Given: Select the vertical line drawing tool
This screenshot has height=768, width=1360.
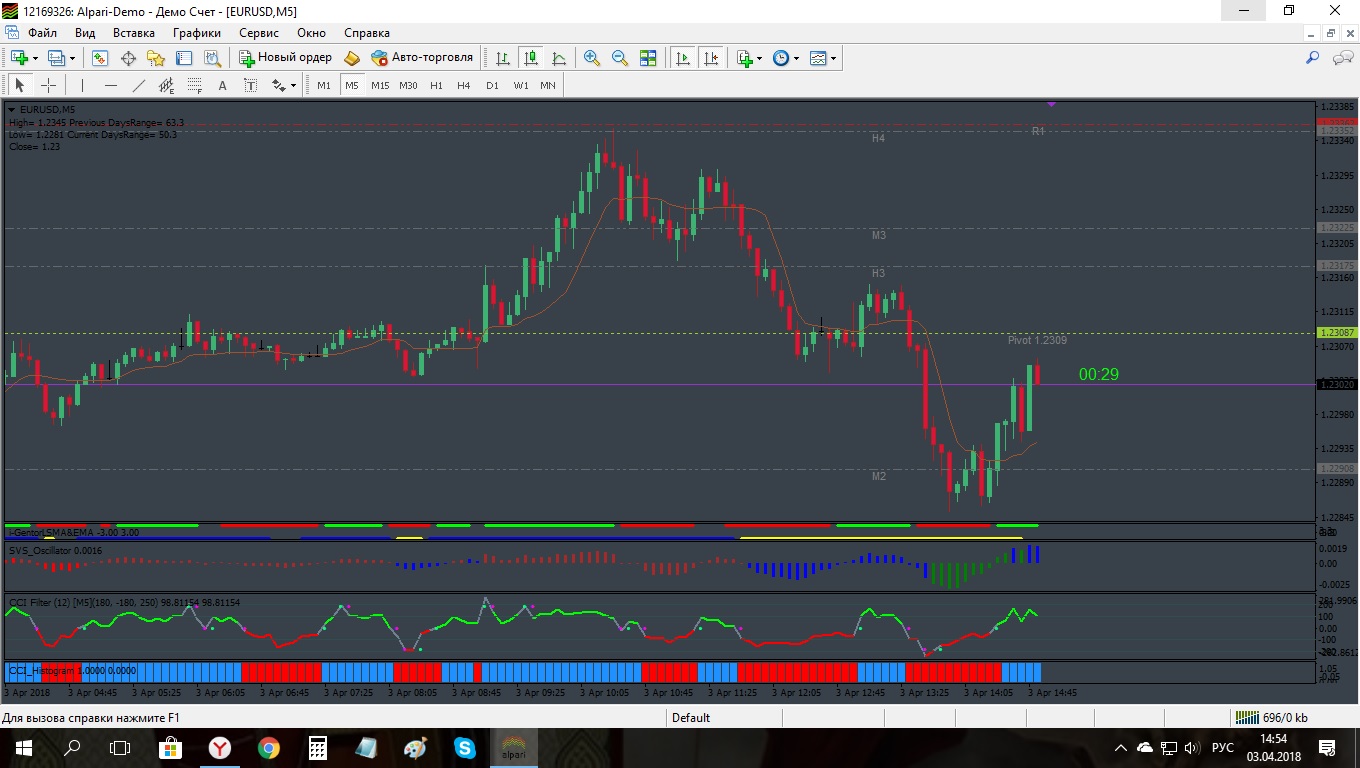Looking at the screenshot, I should [x=82, y=85].
